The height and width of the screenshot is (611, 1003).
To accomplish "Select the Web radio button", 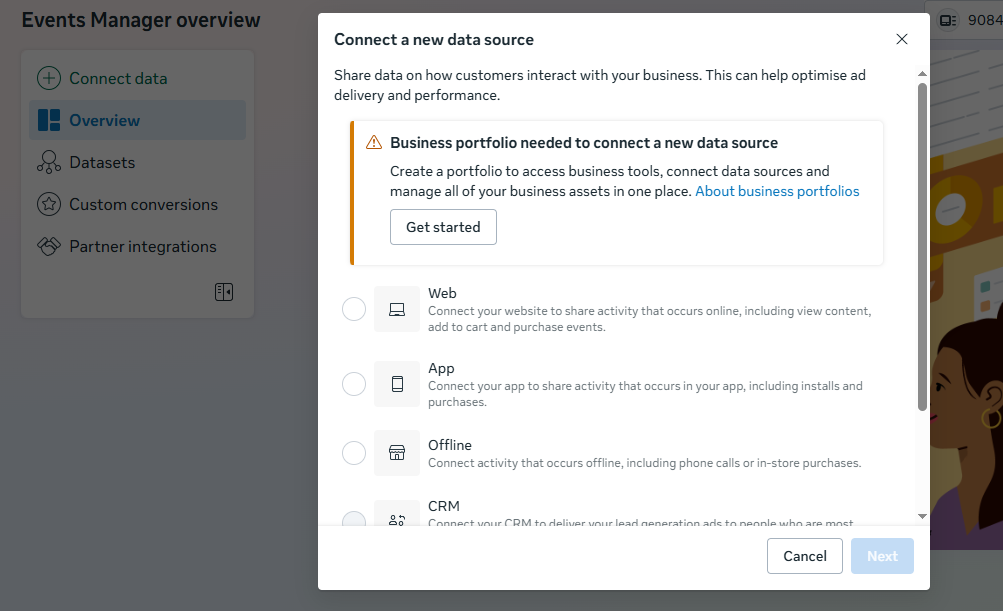I will tap(354, 309).
